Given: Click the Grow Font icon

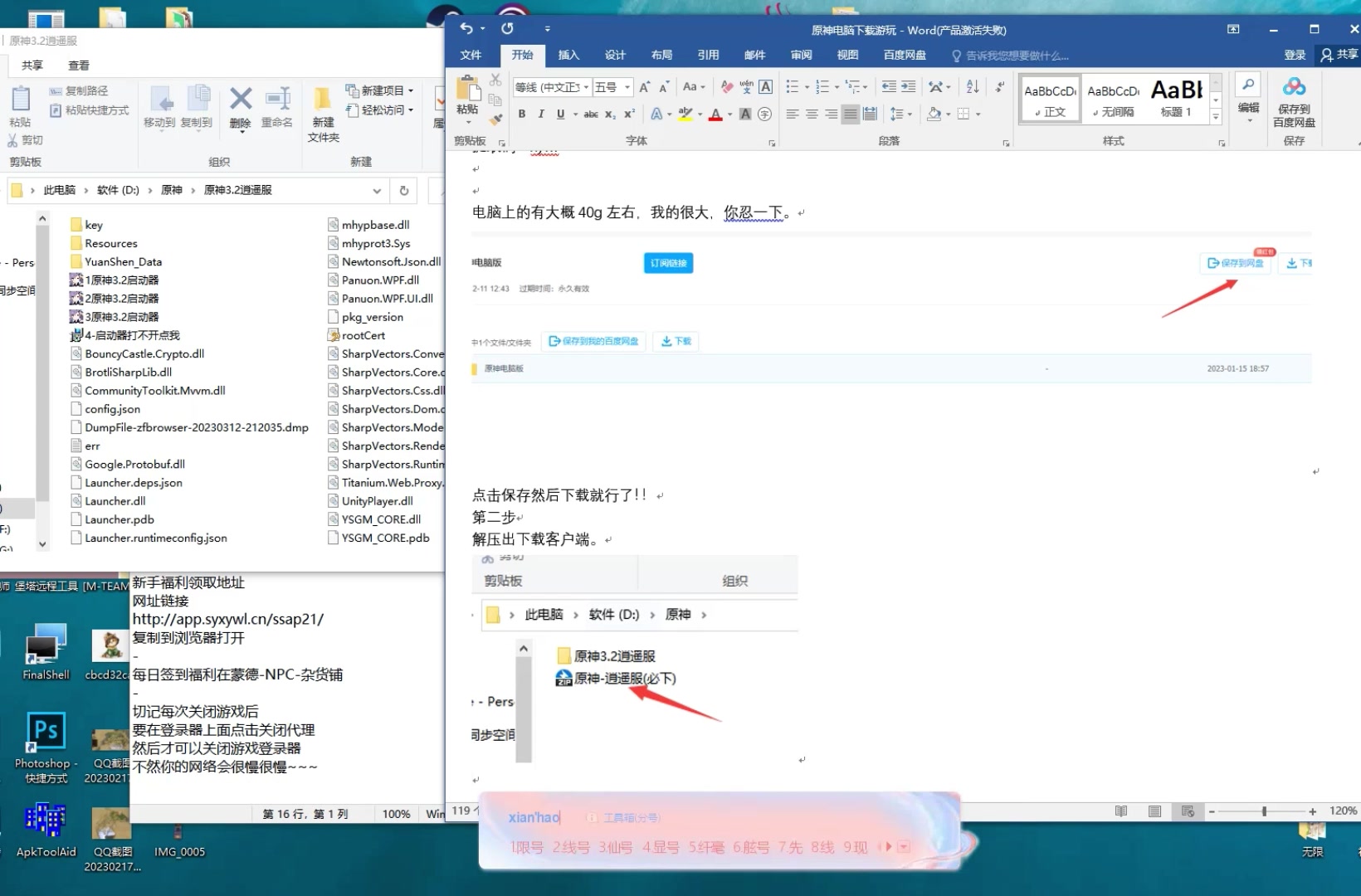Looking at the screenshot, I should 645,86.
